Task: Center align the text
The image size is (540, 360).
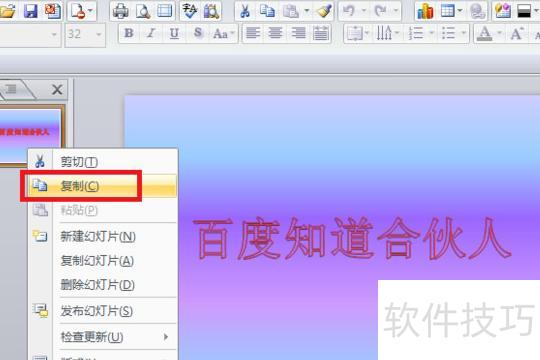Action: tap(275, 33)
